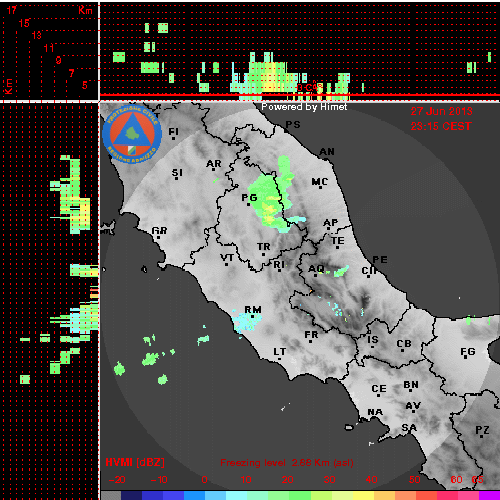Click the AQ city label on map
Screen dimensions: 500x500
point(316,268)
